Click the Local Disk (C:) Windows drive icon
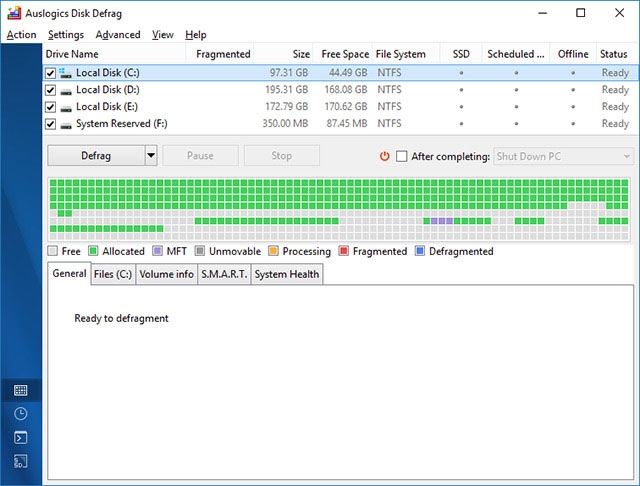Image resolution: width=640 pixels, height=486 pixels. 65,73
